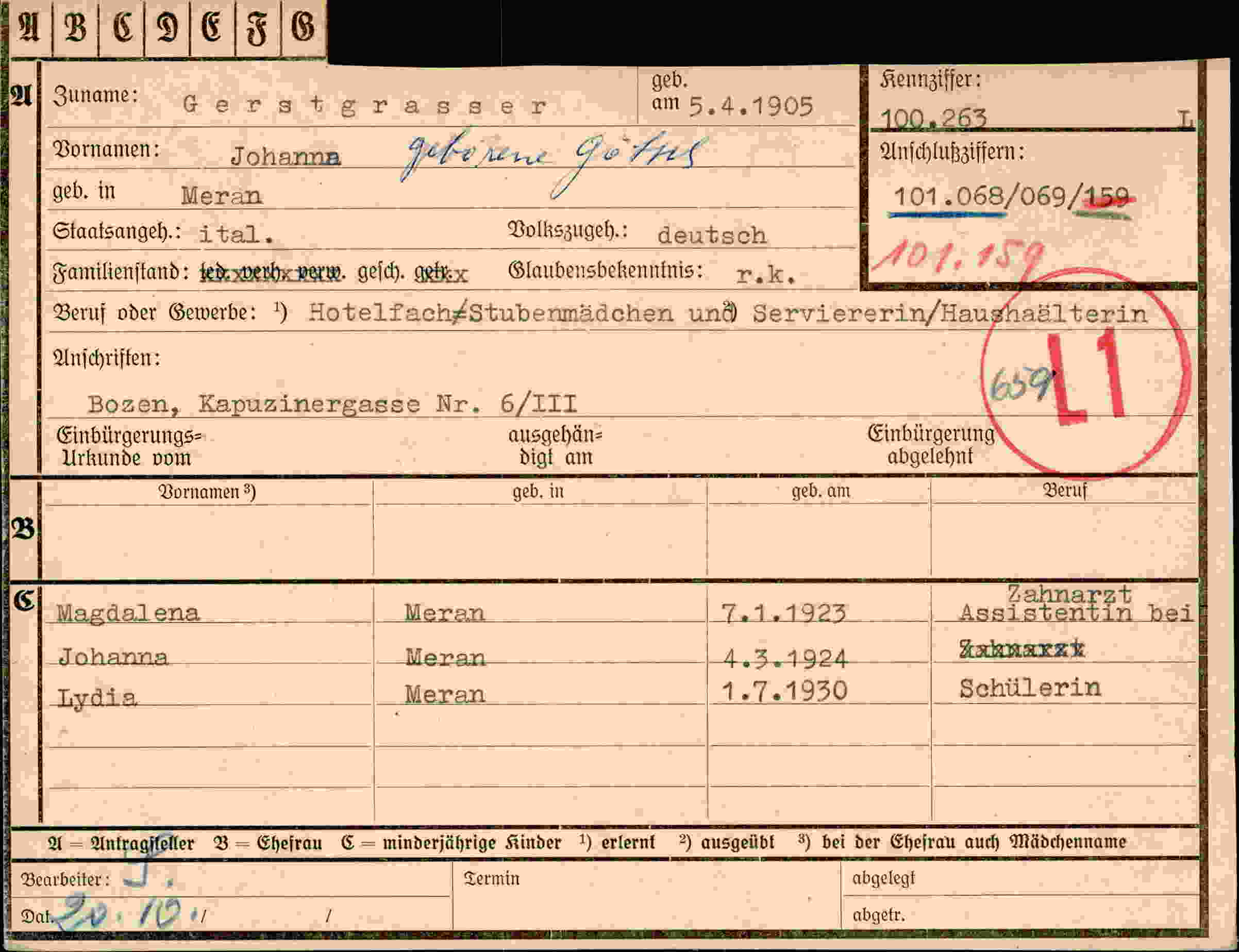The width and height of the screenshot is (1239, 952).
Task: Click the 'Vornamen:' label in section A
Action: pos(106,150)
